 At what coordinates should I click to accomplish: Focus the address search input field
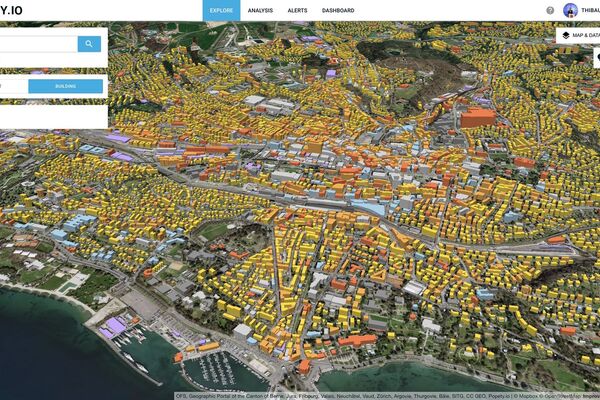coord(38,44)
